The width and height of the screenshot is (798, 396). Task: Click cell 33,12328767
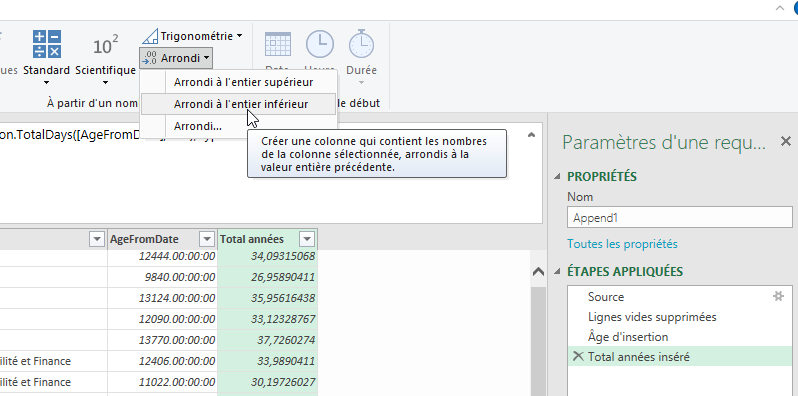[x=267, y=319]
